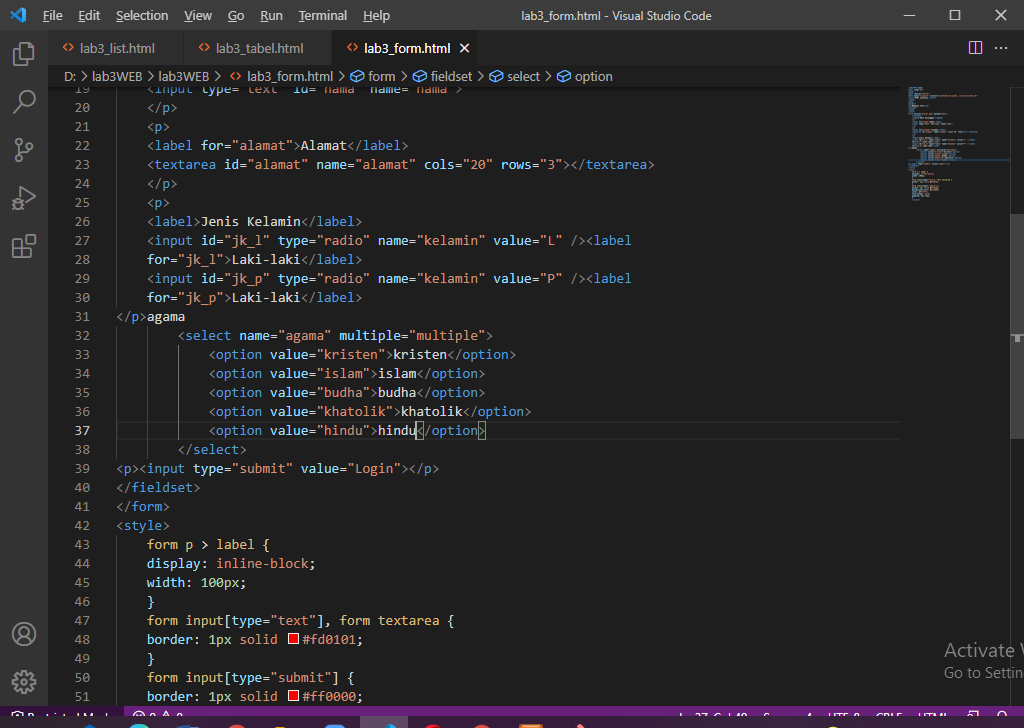
Task: Open the File menu
Action: (x=52, y=15)
